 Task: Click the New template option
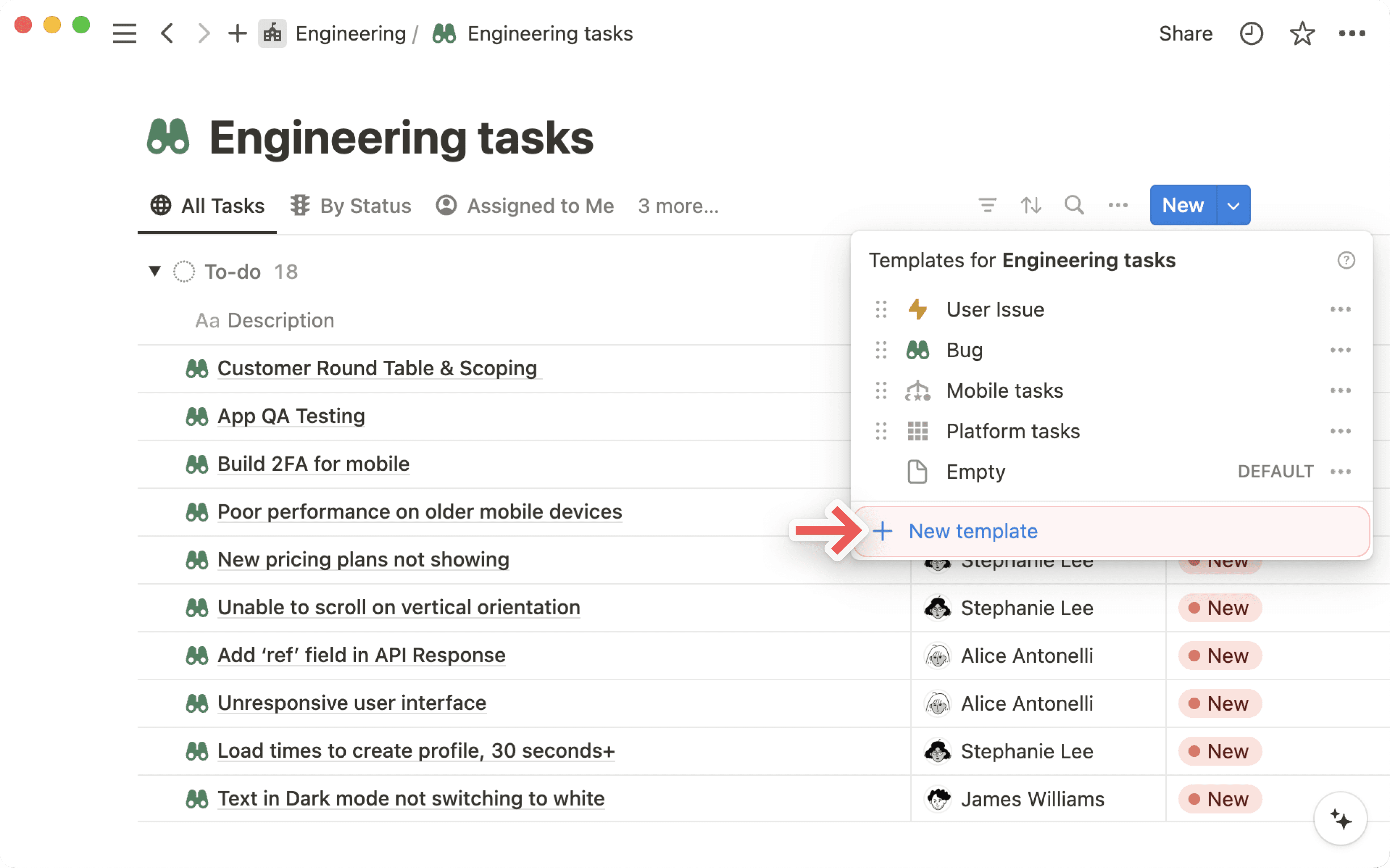[x=973, y=531]
